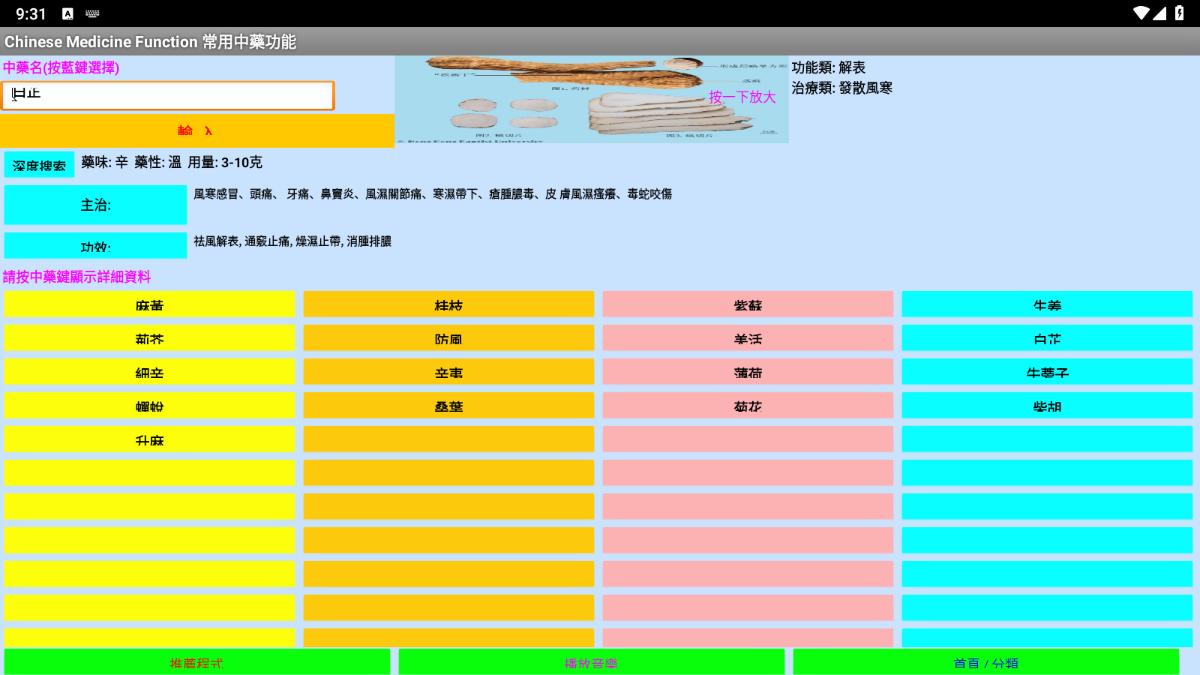Choose the 防風 herb button

(x=449, y=339)
